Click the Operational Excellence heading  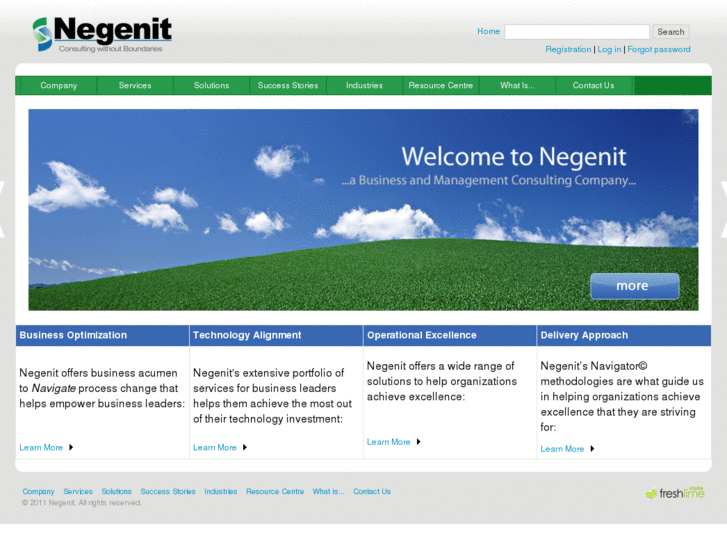pos(421,335)
